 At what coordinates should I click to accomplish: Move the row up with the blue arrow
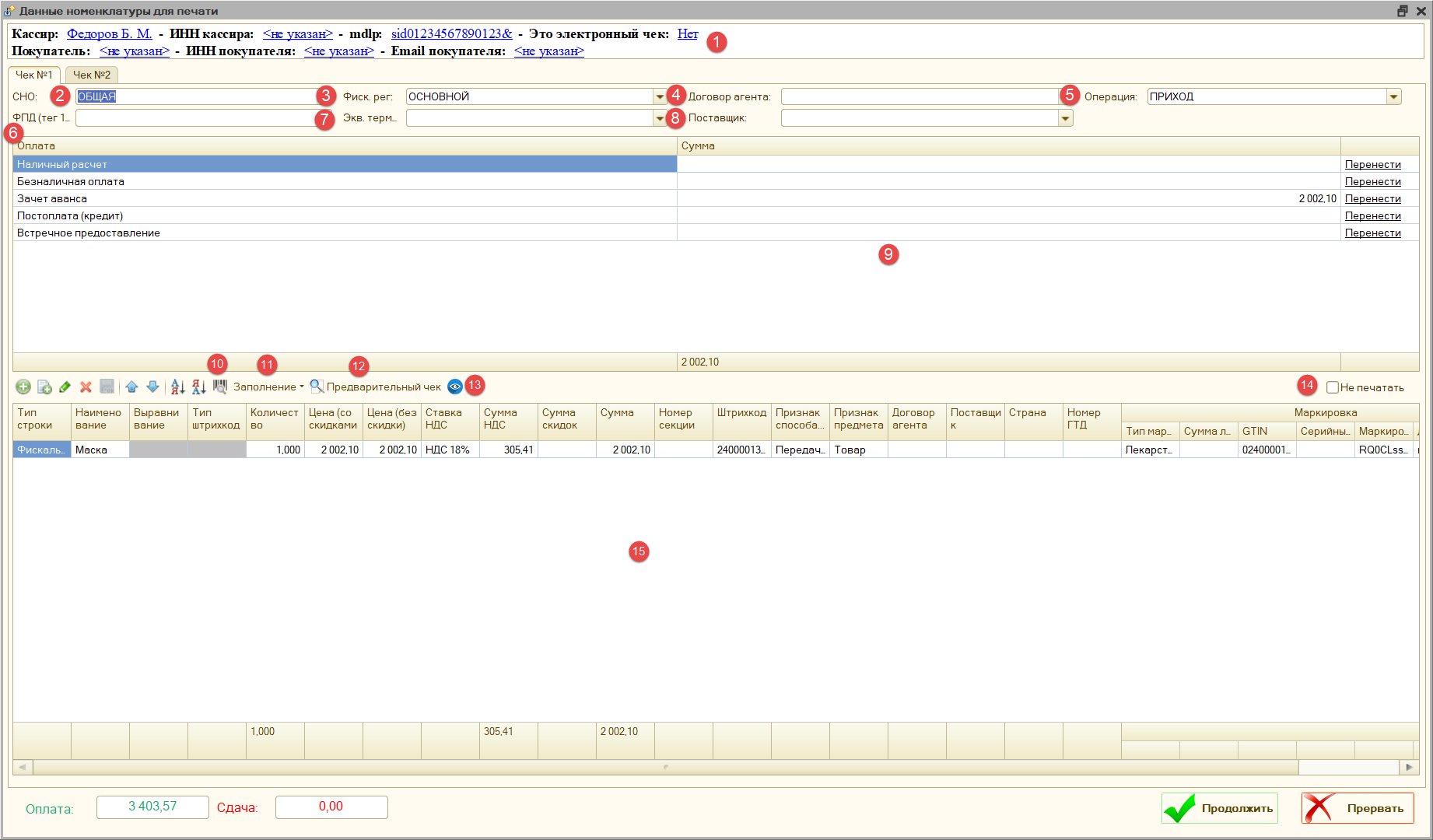131,387
